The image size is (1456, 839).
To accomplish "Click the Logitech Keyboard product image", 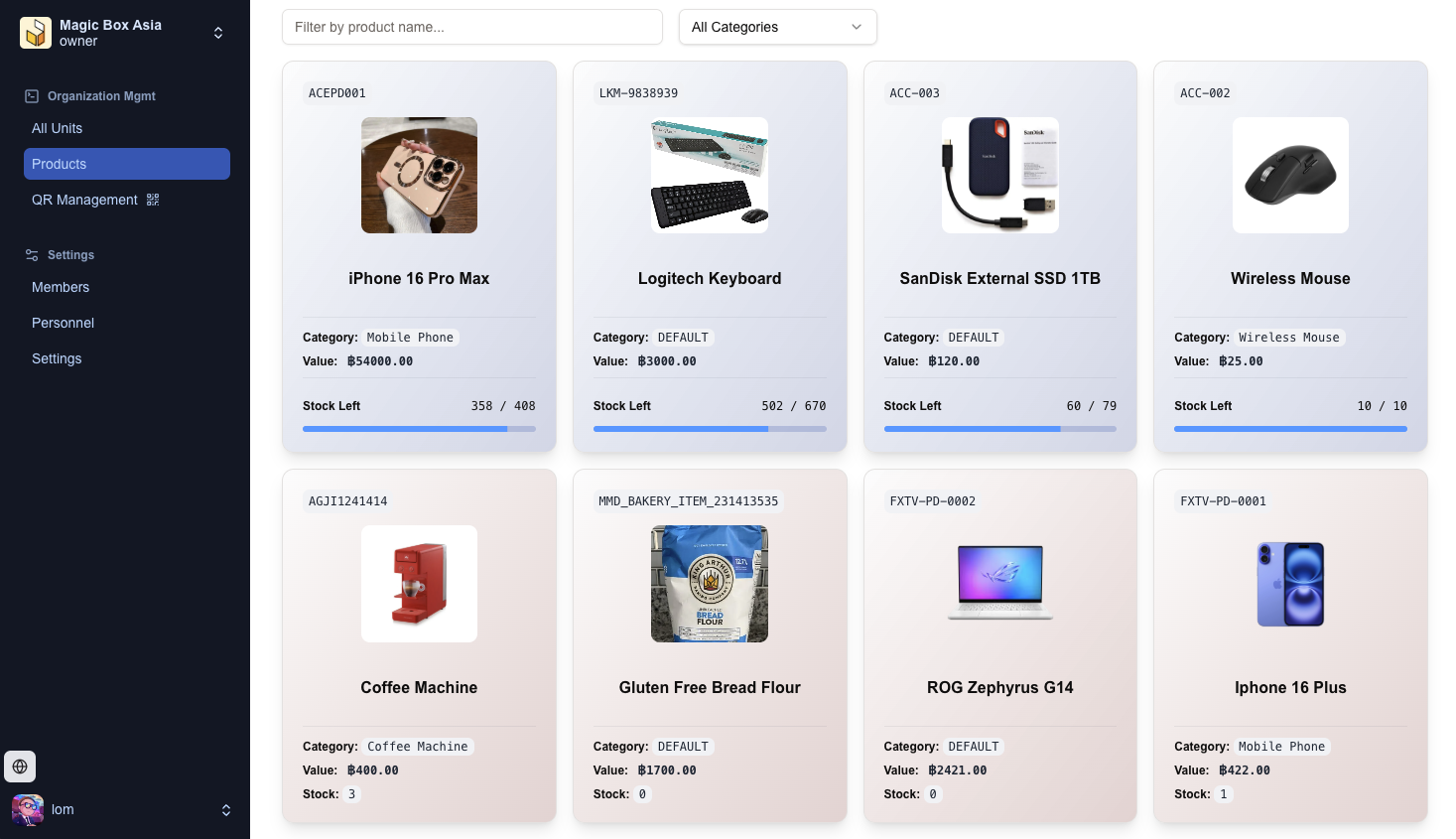I will coord(710,176).
